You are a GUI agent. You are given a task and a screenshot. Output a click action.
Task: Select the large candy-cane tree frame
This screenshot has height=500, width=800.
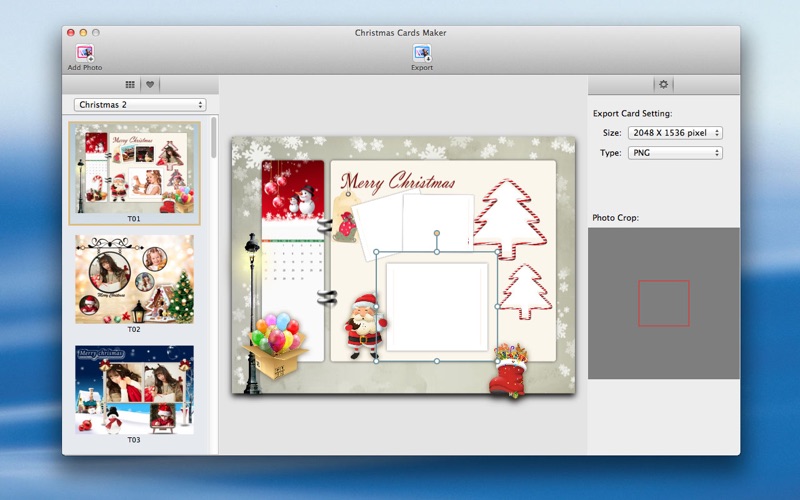[509, 218]
